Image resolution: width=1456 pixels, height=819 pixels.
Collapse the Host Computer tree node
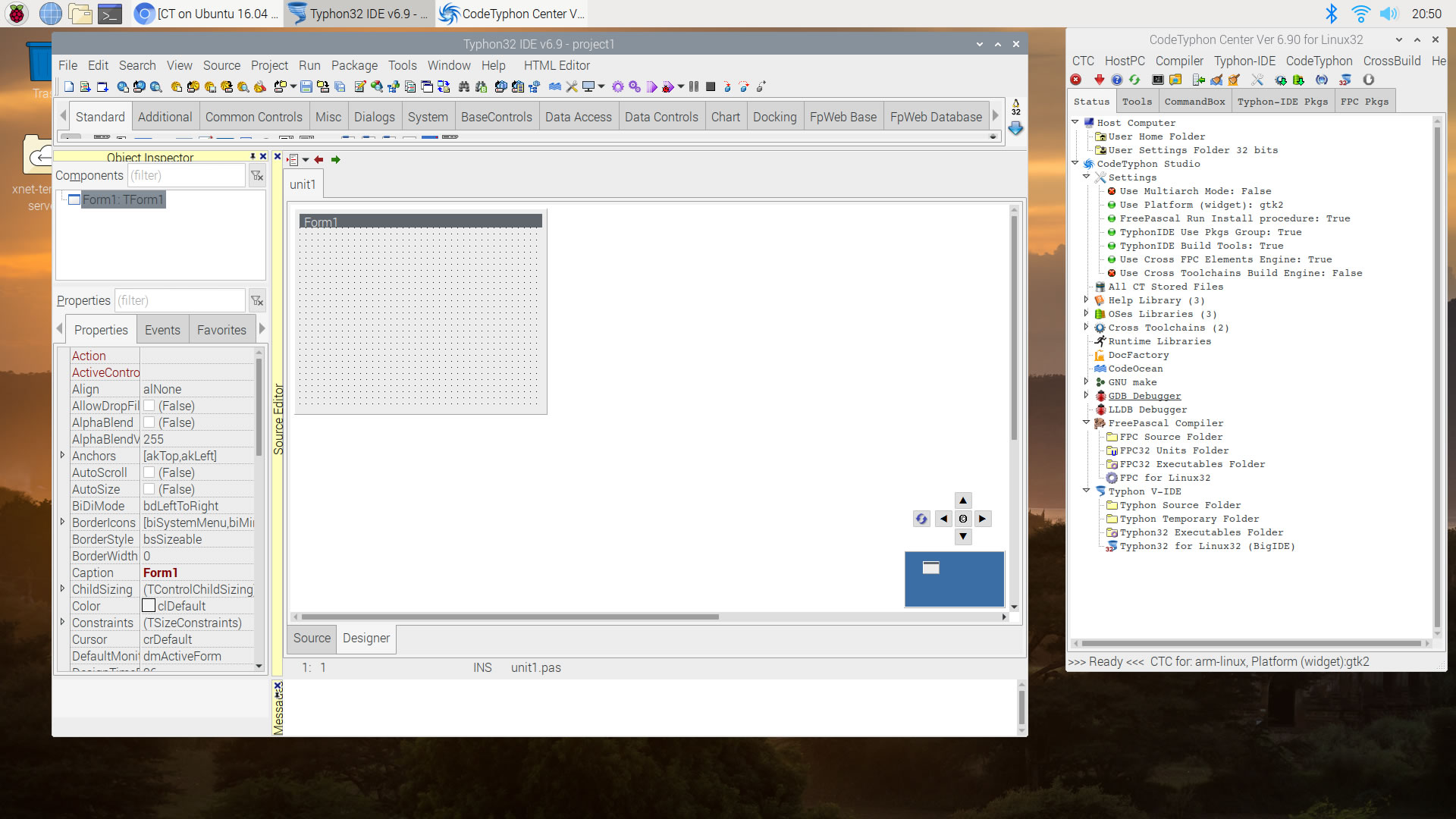click(1075, 122)
